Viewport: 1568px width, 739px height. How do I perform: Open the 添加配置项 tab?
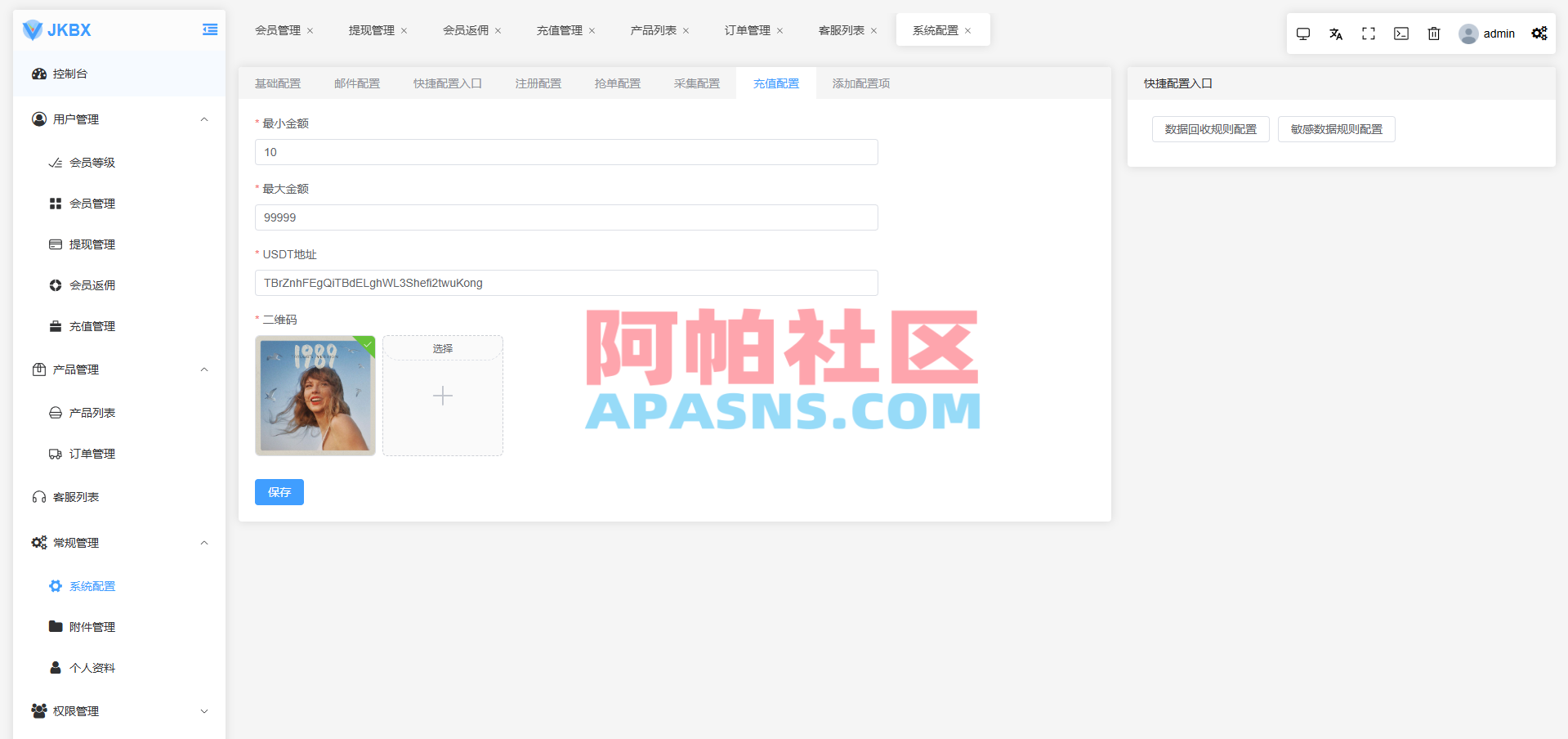[861, 83]
